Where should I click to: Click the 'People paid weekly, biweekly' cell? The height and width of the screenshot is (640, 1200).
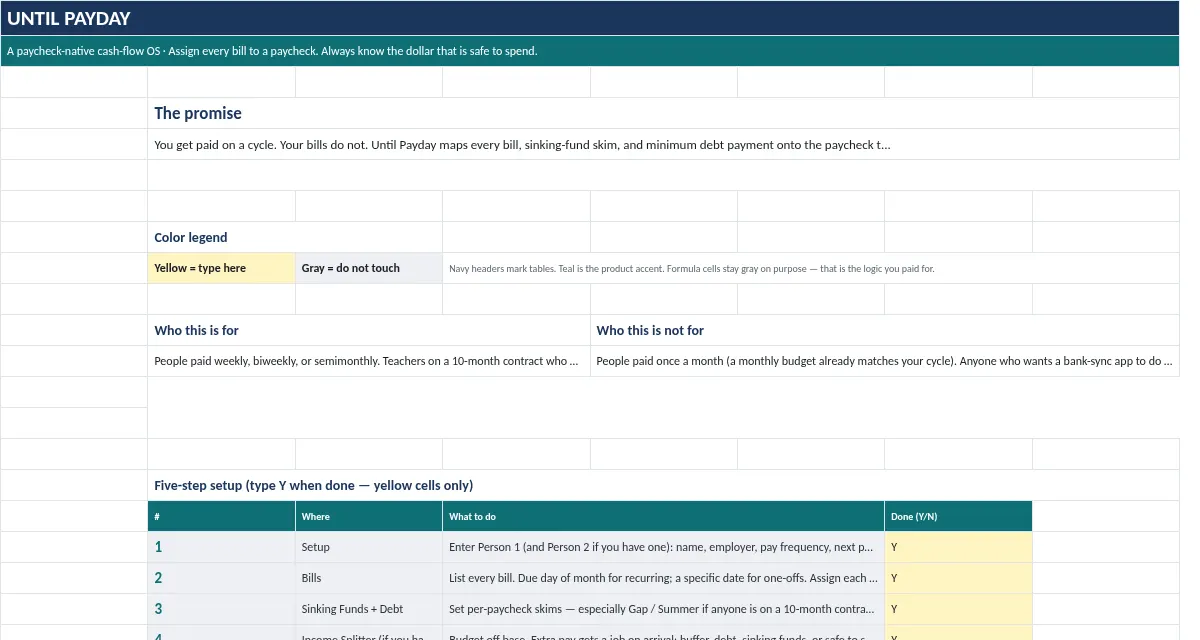click(369, 361)
